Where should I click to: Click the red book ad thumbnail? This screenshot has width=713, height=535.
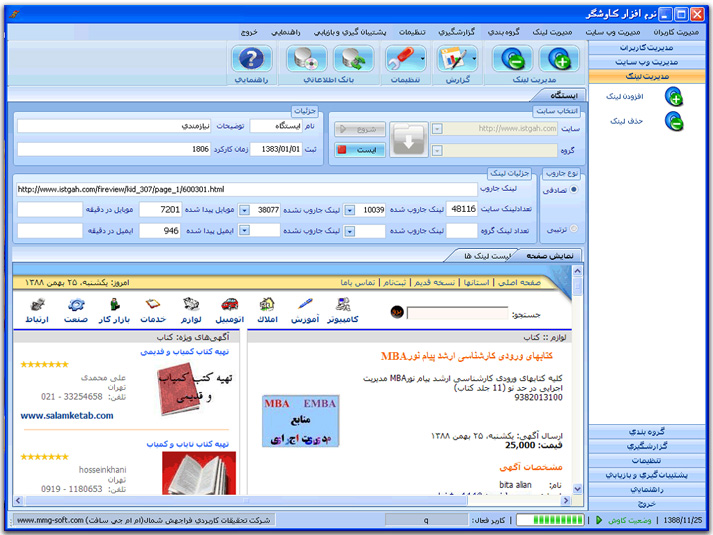(178, 388)
